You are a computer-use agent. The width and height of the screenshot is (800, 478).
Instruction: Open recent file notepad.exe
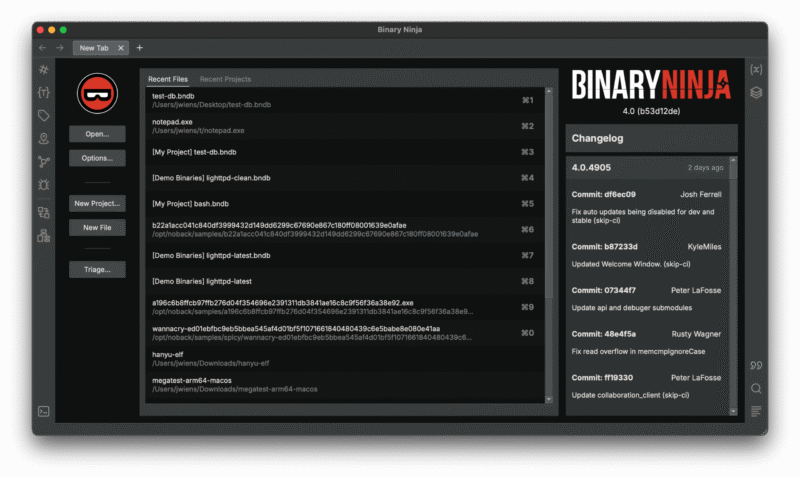tap(344, 126)
